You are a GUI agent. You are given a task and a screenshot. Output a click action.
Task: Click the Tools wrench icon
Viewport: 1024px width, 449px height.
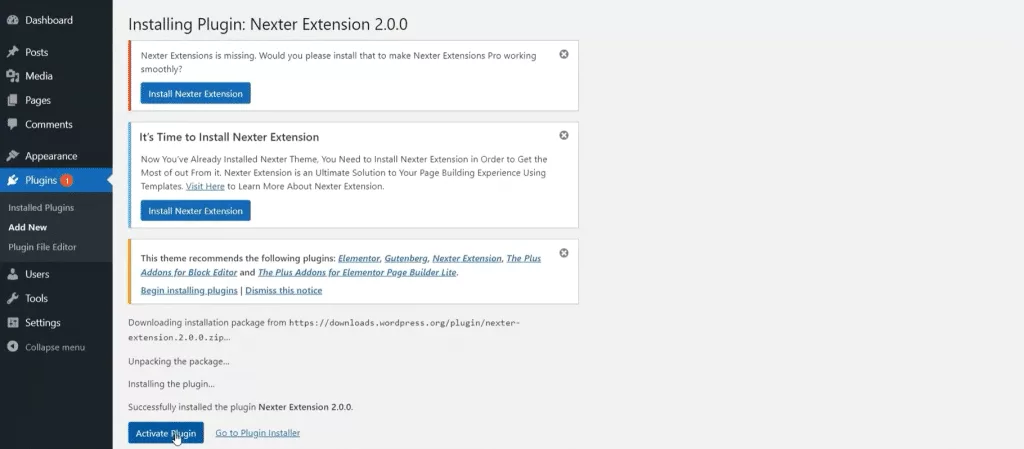click(12, 298)
